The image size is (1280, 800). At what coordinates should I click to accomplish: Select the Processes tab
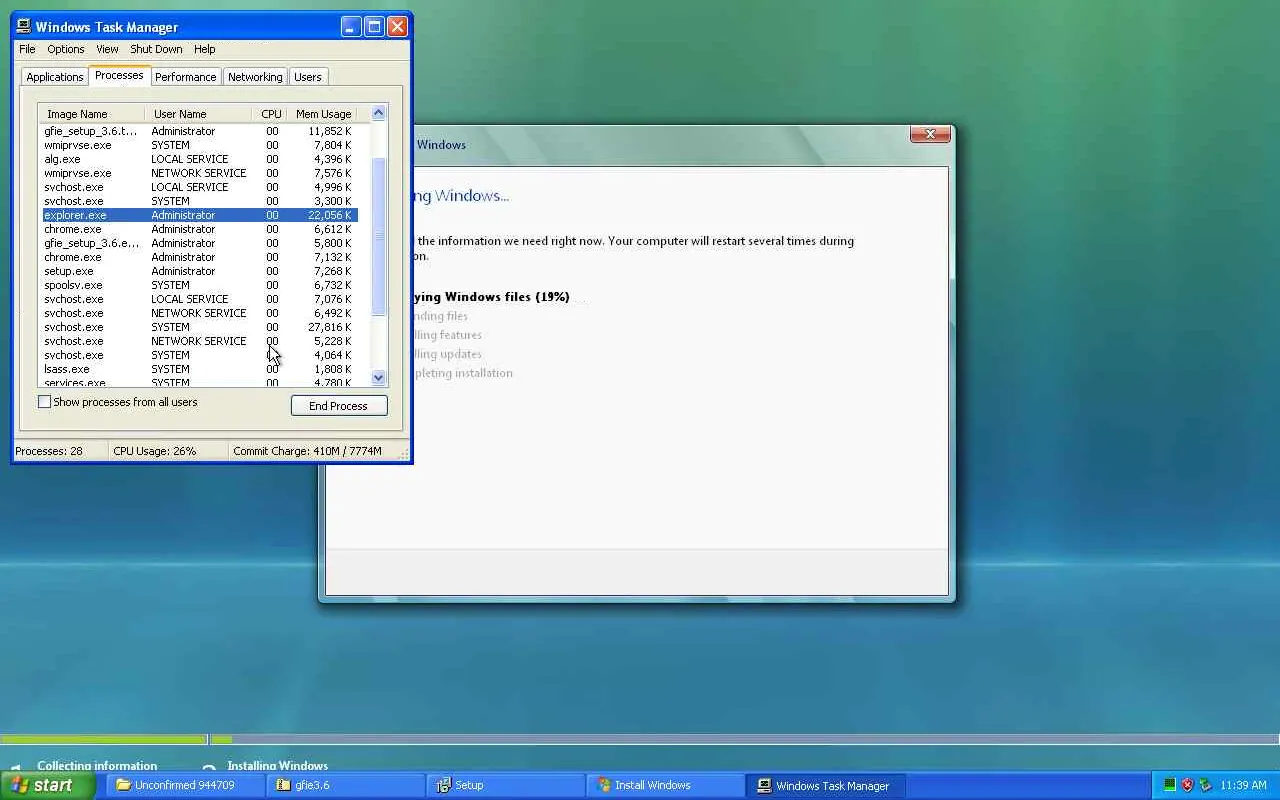[x=119, y=76]
